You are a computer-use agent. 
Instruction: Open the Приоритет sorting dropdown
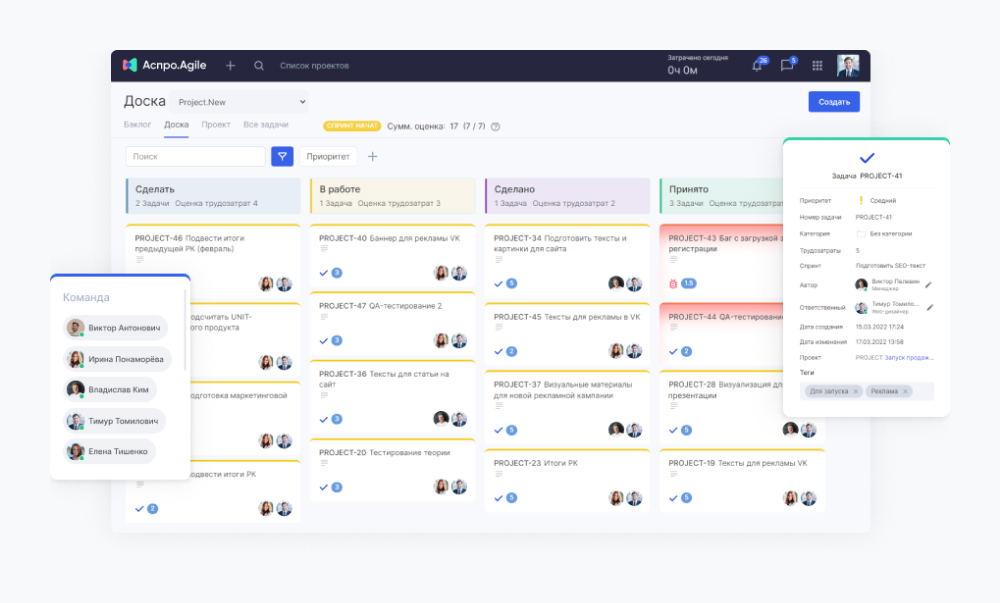click(x=330, y=157)
